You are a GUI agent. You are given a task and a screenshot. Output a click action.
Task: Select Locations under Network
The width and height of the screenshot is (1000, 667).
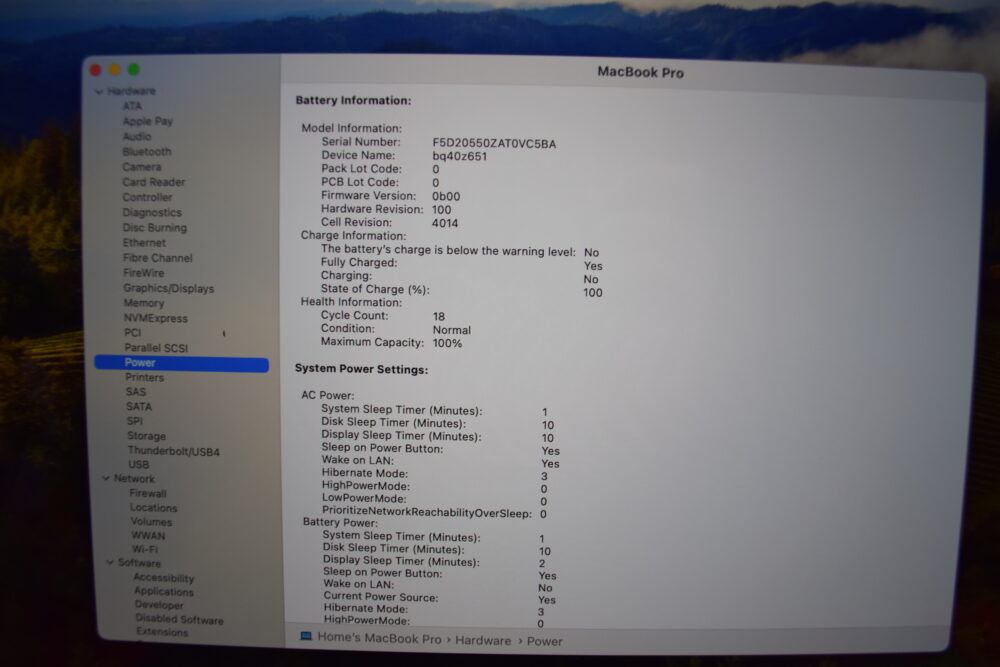[x=154, y=508]
